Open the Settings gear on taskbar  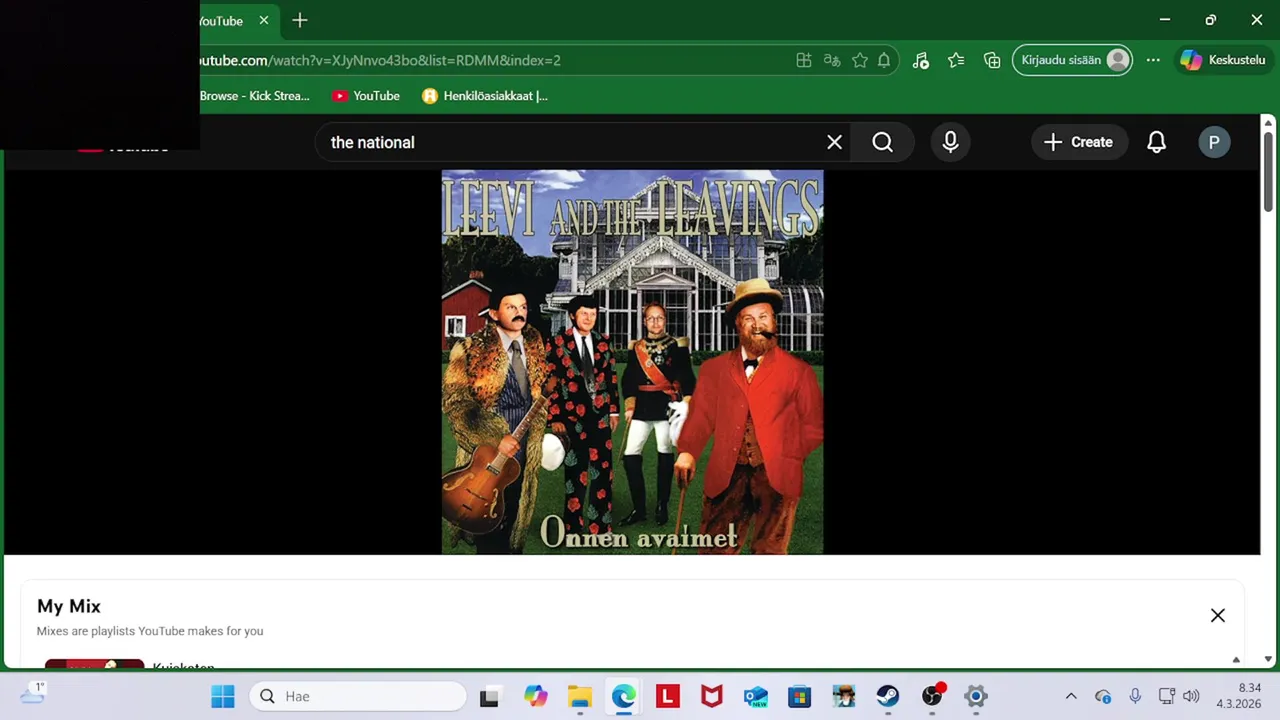pos(976,696)
